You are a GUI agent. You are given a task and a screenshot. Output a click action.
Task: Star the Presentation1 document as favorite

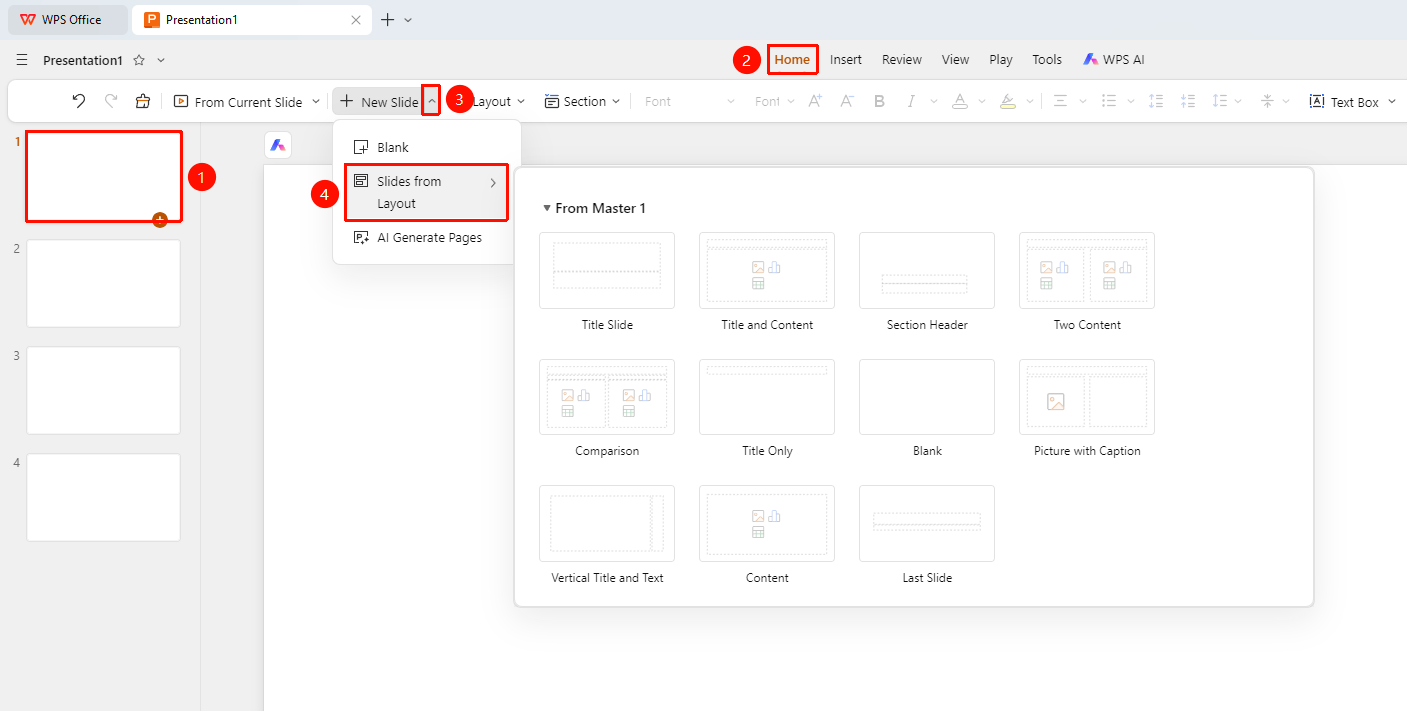coord(139,60)
